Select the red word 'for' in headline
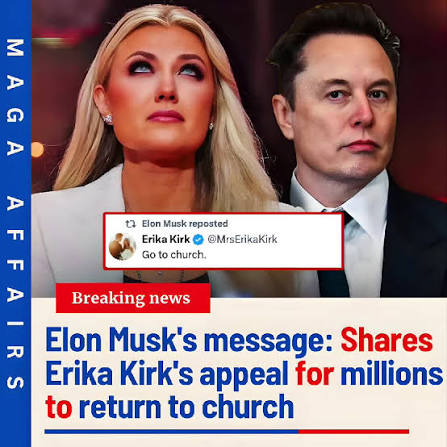 315,373
